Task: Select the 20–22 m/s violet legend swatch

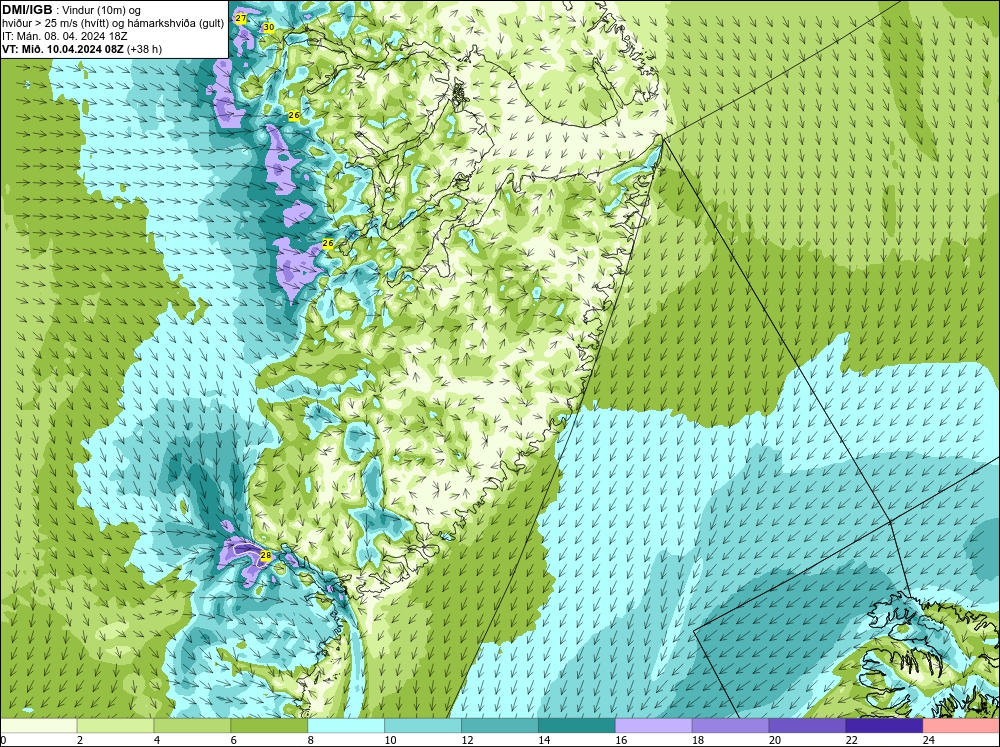Action: coord(807,725)
